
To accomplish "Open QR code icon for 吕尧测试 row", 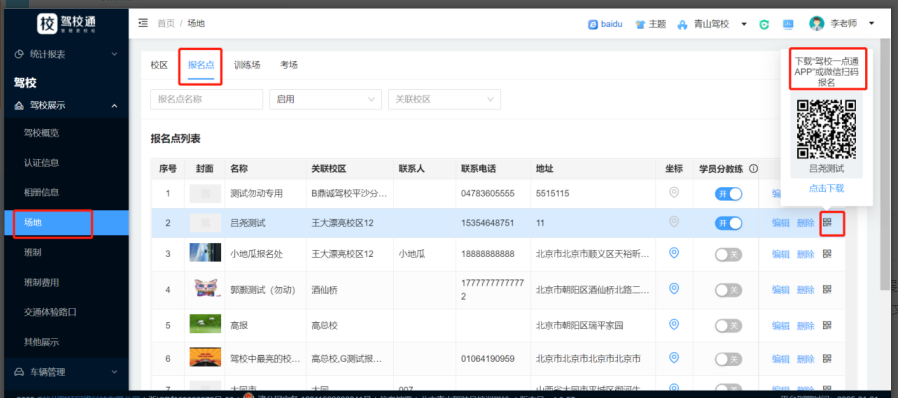I will tap(827, 222).
